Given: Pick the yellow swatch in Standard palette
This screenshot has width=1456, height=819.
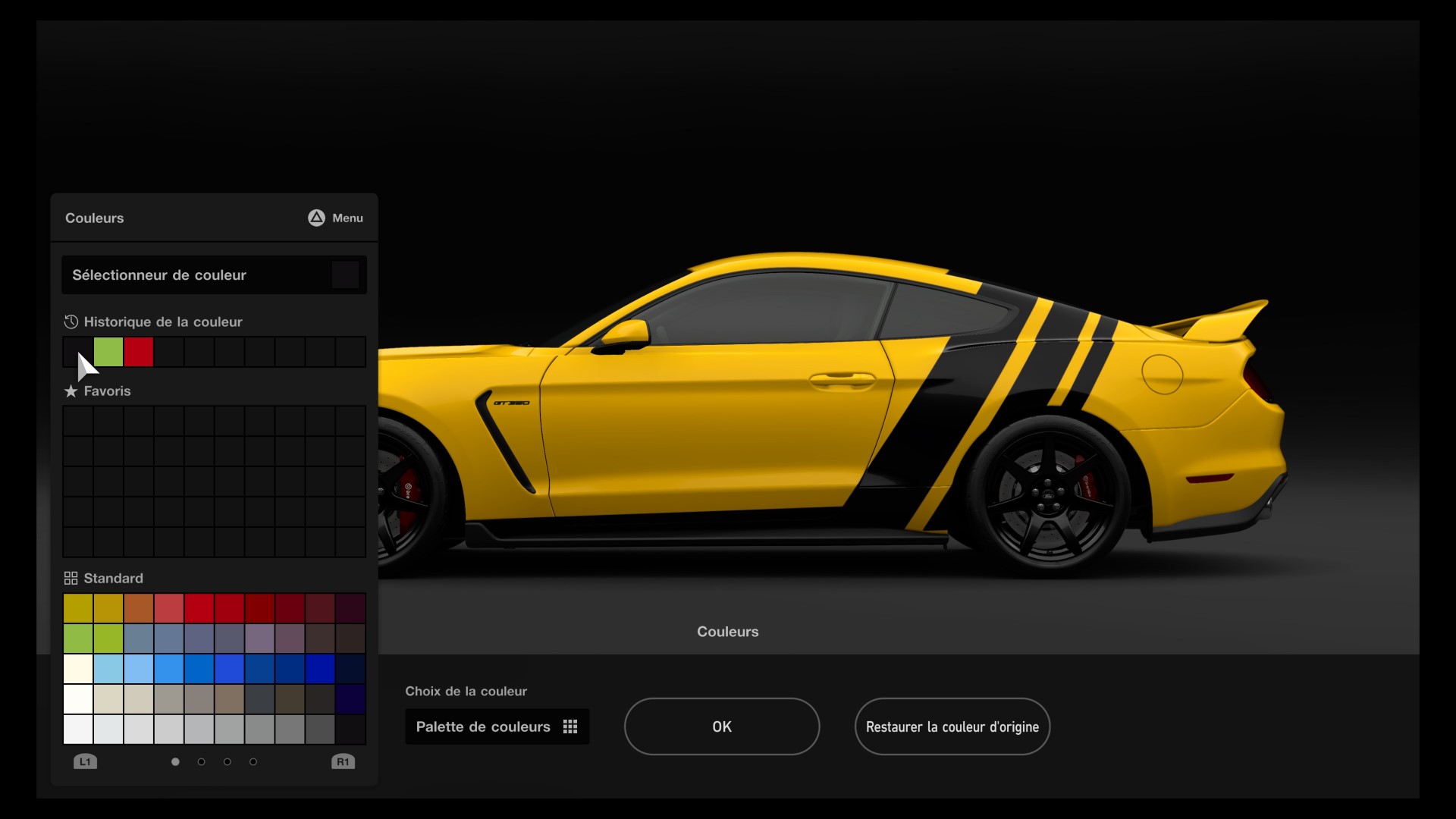Looking at the screenshot, I should (x=78, y=607).
